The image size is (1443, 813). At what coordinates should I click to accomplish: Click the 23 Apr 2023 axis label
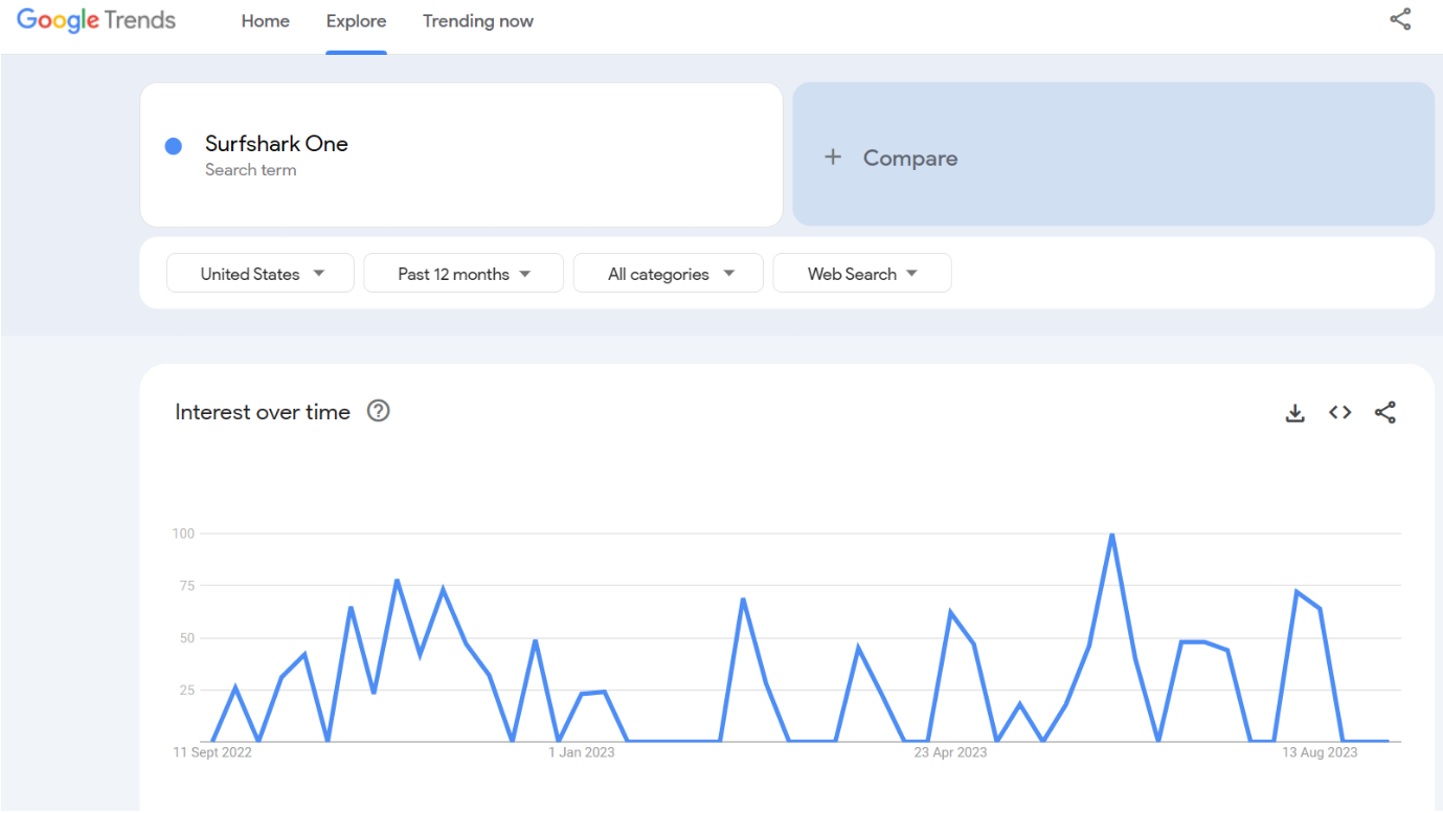tap(950, 752)
